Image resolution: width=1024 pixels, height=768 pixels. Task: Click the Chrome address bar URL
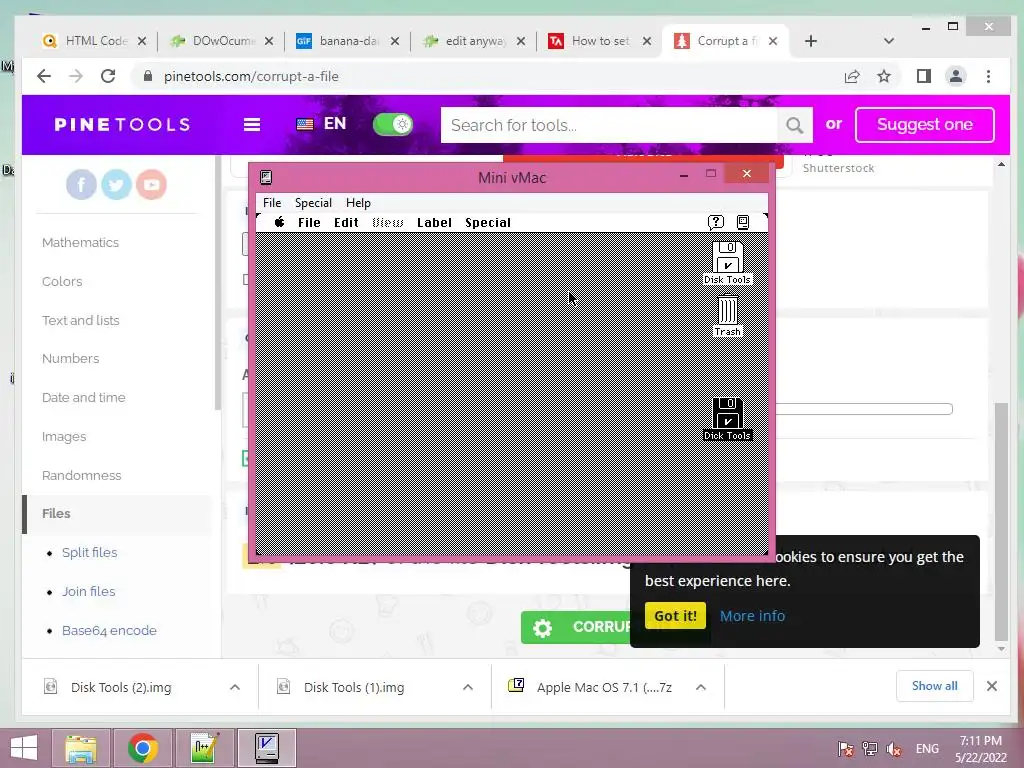tap(251, 76)
